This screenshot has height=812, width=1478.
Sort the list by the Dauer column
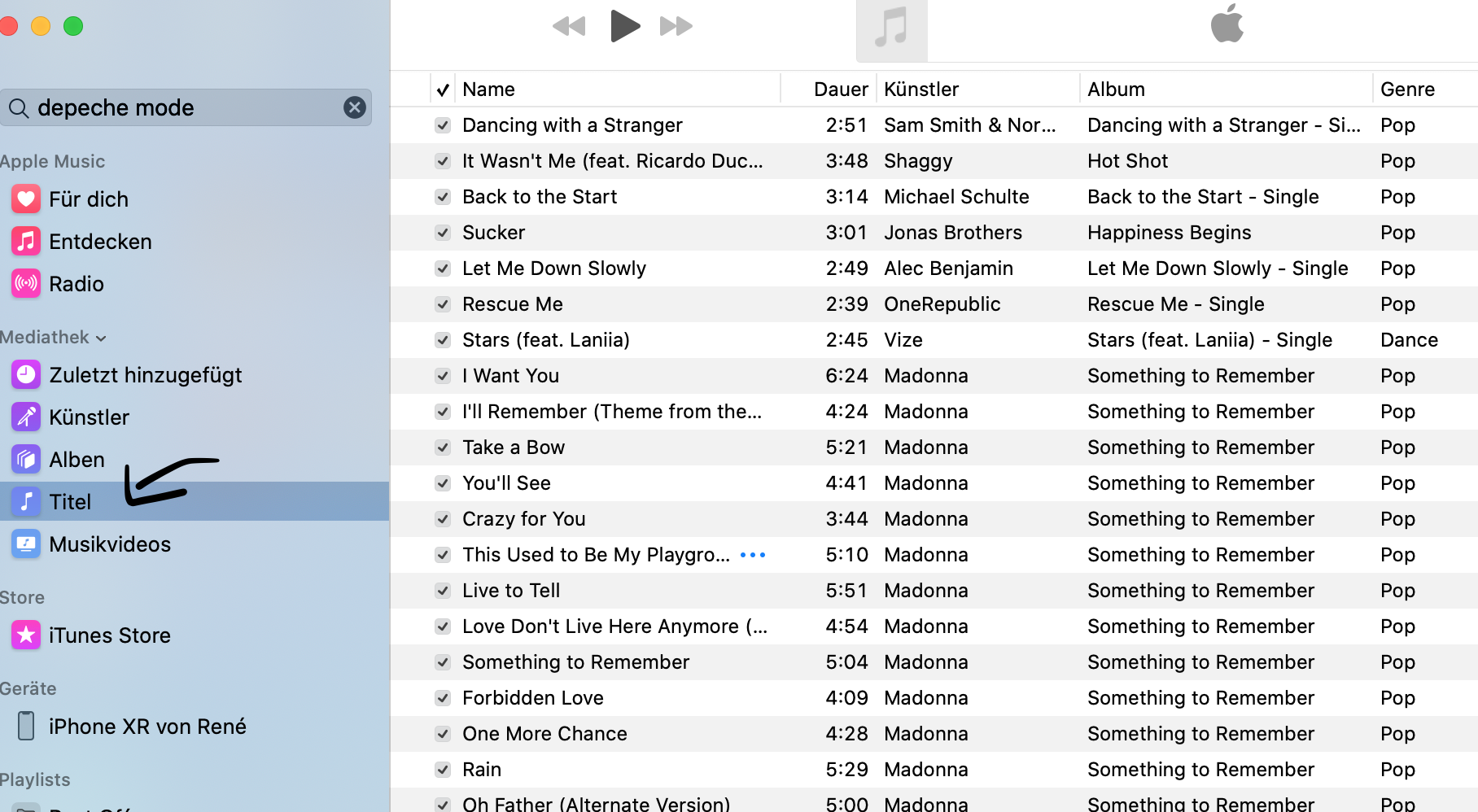click(x=841, y=89)
